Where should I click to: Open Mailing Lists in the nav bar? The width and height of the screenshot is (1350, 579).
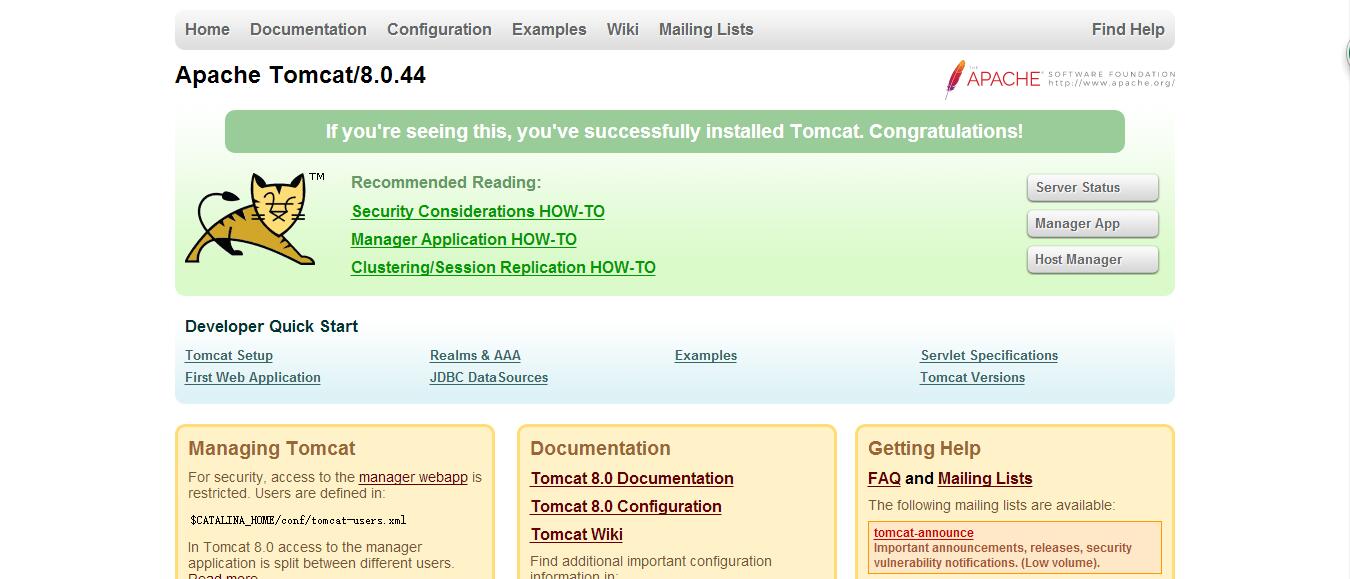[706, 30]
